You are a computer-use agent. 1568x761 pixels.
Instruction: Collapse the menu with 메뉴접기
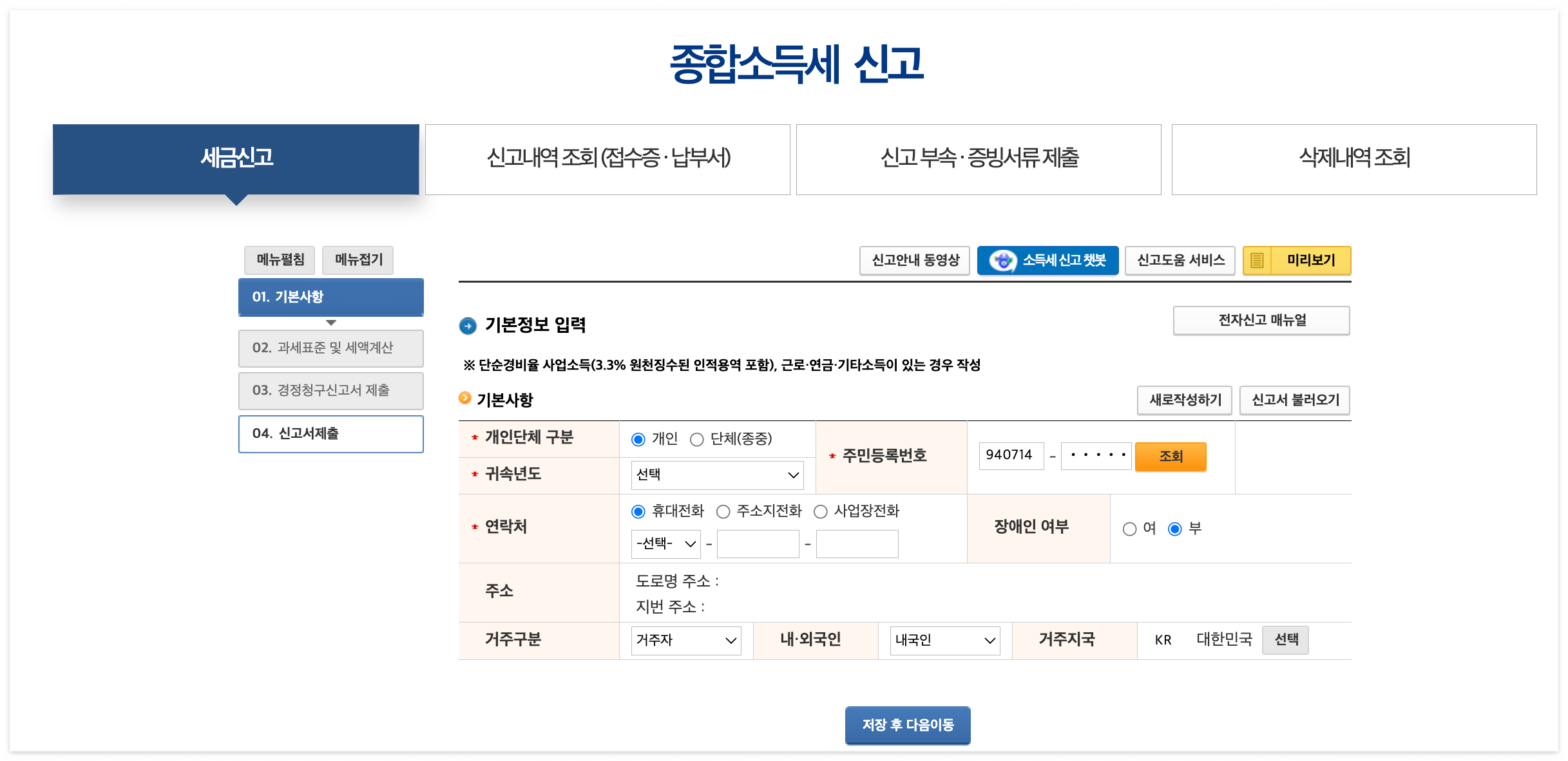(x=358, y=260)
